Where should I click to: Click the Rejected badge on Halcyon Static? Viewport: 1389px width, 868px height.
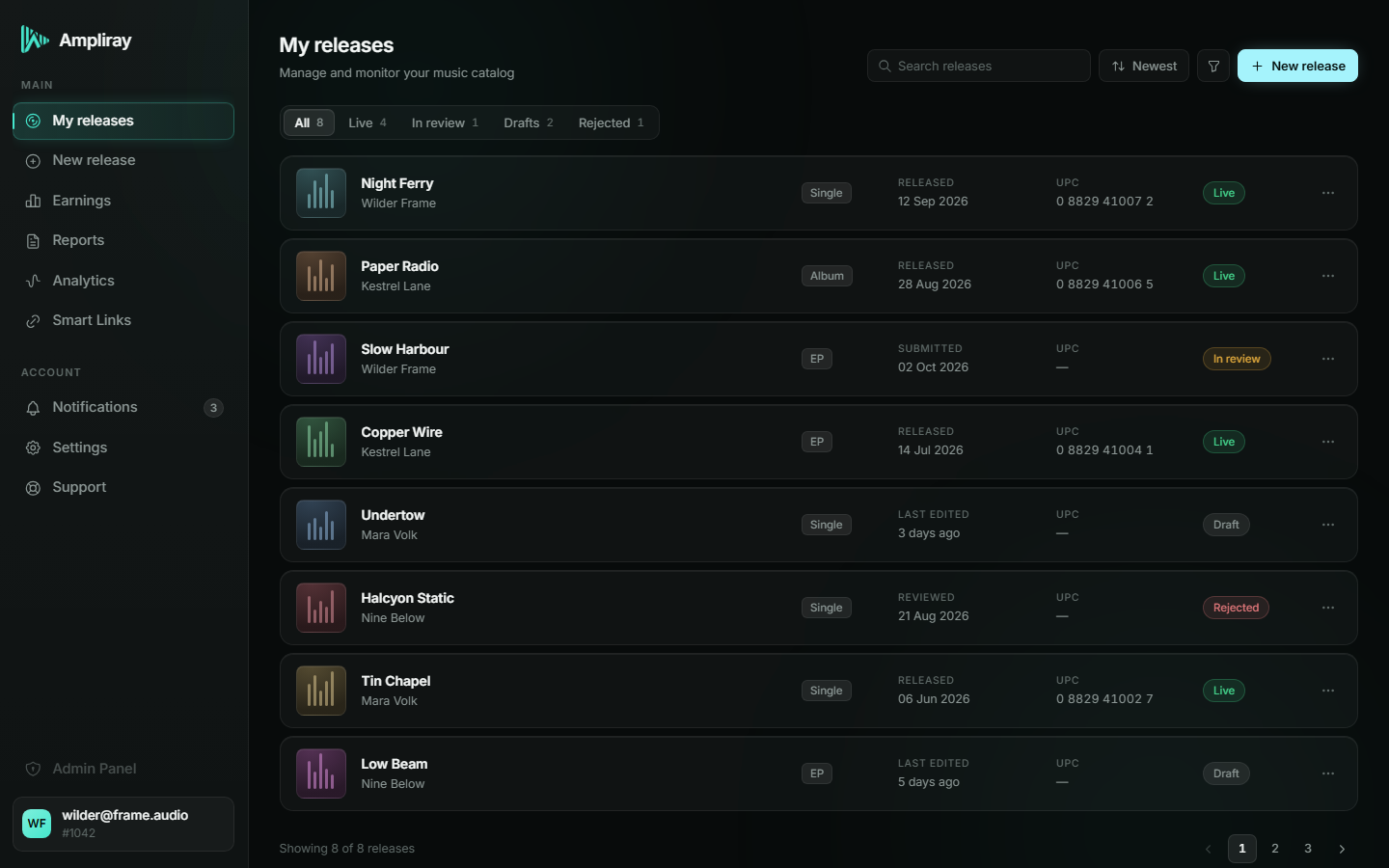(x=1236, y=608)
